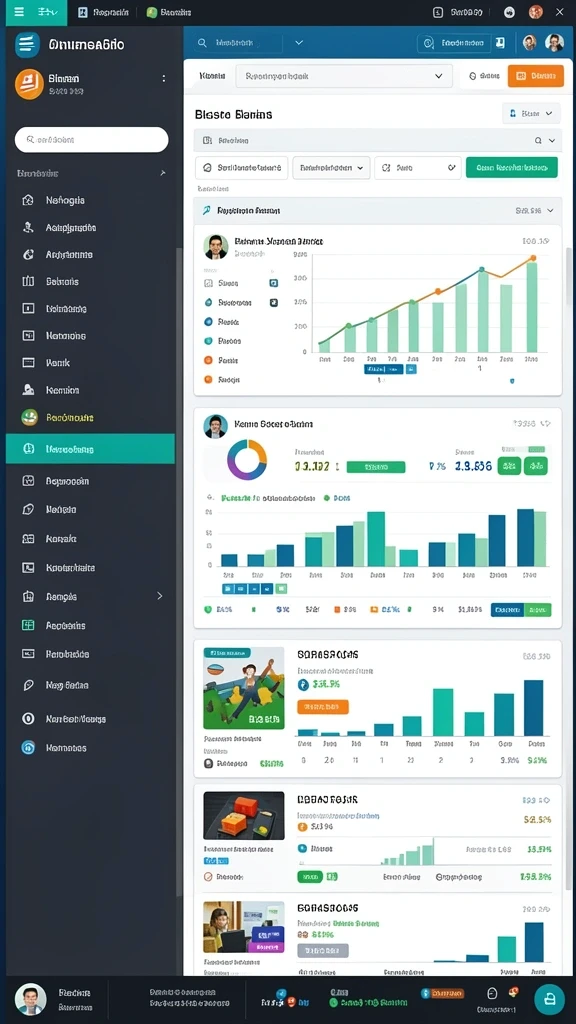The height and width of the screenshot is (1024, 576).
Task: Open the three-dot menu beside the sidebar profile
Action: (x=163, y=78)
